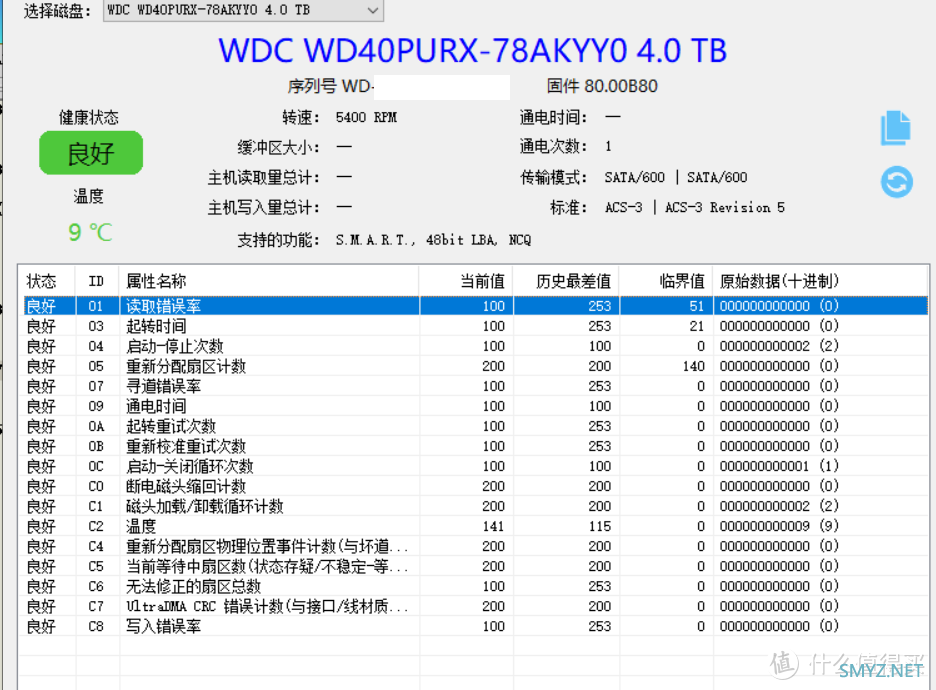Click the refresh icon
Viewport: 936px width, 690px height.
point(897,182)
